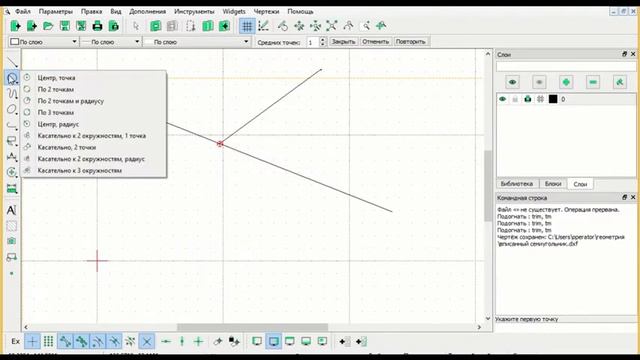The height and width of the screenshot is (360, 640).
Task: Open a file with the folder icon
Action: click(48, 26)
